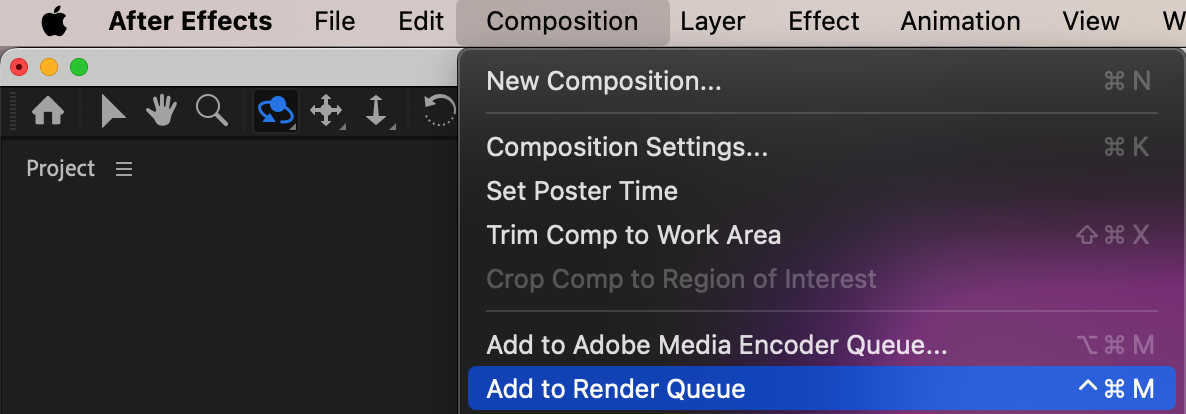Click Add to Render Queue
Viewport: 1186px width, 414px height.
616,389
